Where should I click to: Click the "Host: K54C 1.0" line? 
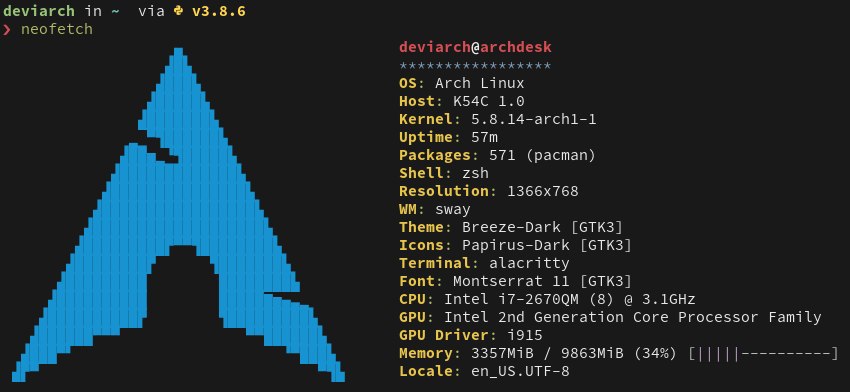(462, 101)
